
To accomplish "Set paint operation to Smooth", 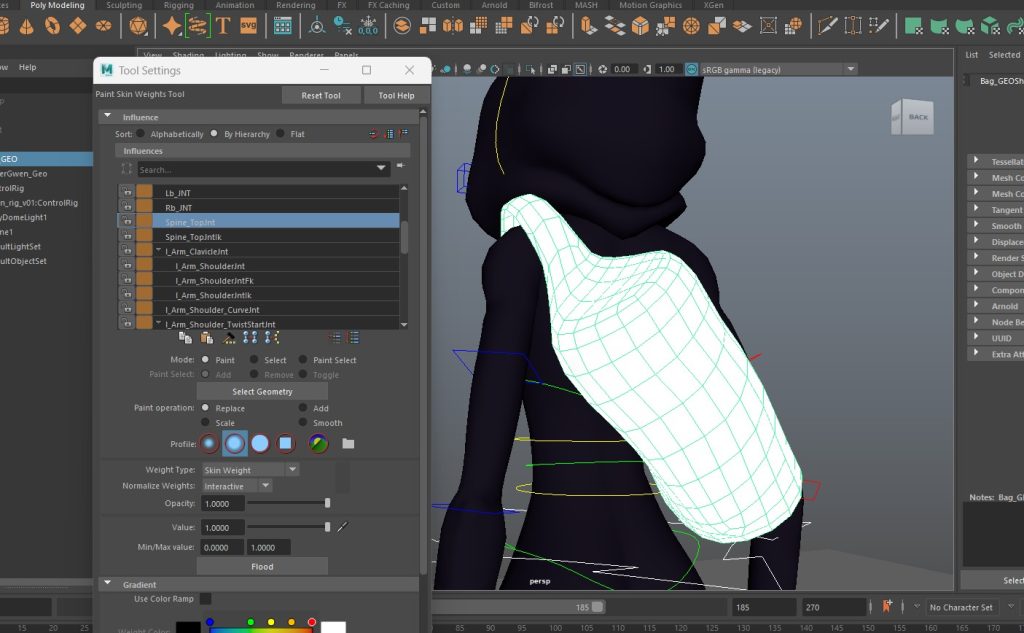I will (303, 423).
